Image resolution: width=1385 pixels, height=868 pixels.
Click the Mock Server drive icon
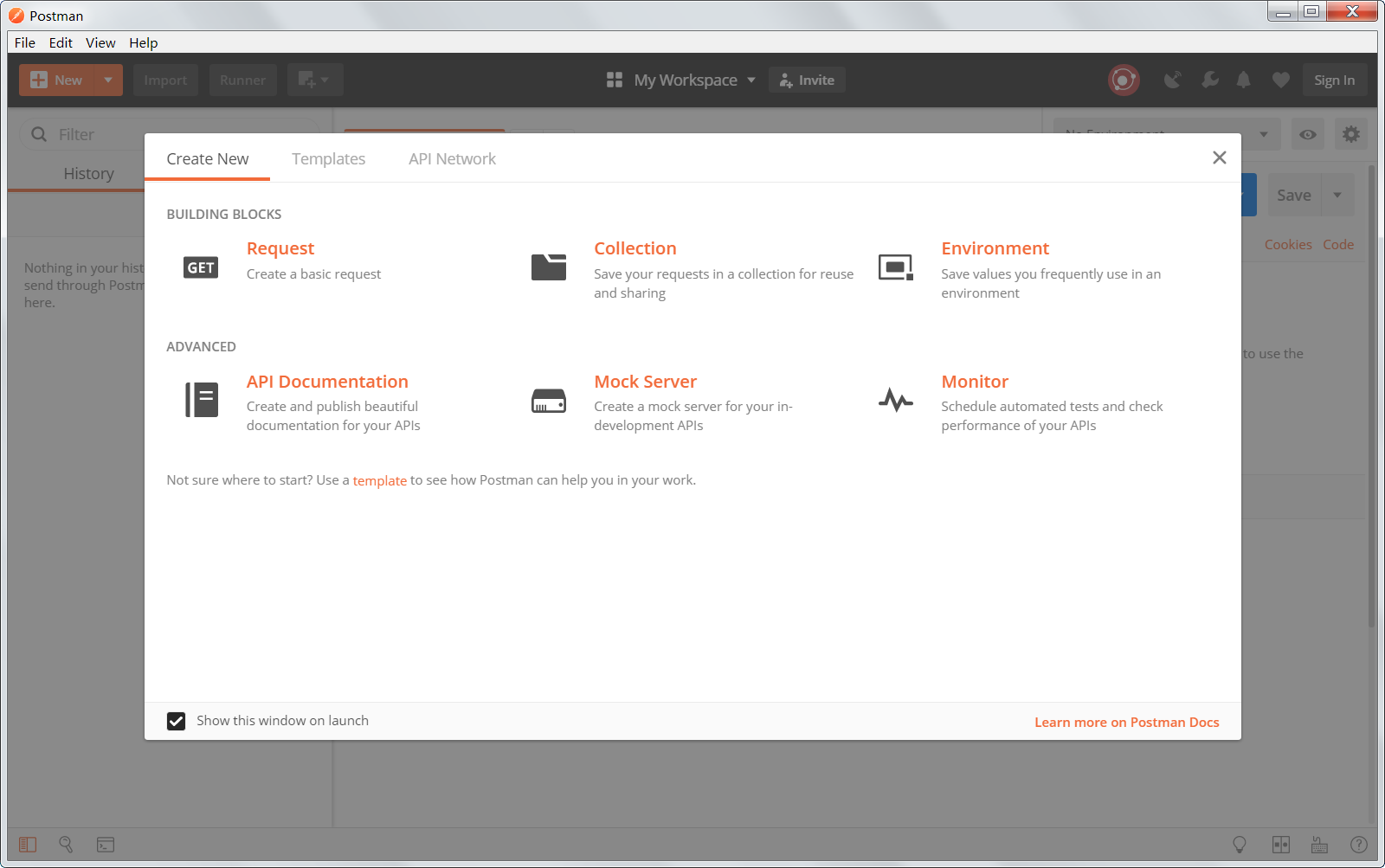point(549,401)
